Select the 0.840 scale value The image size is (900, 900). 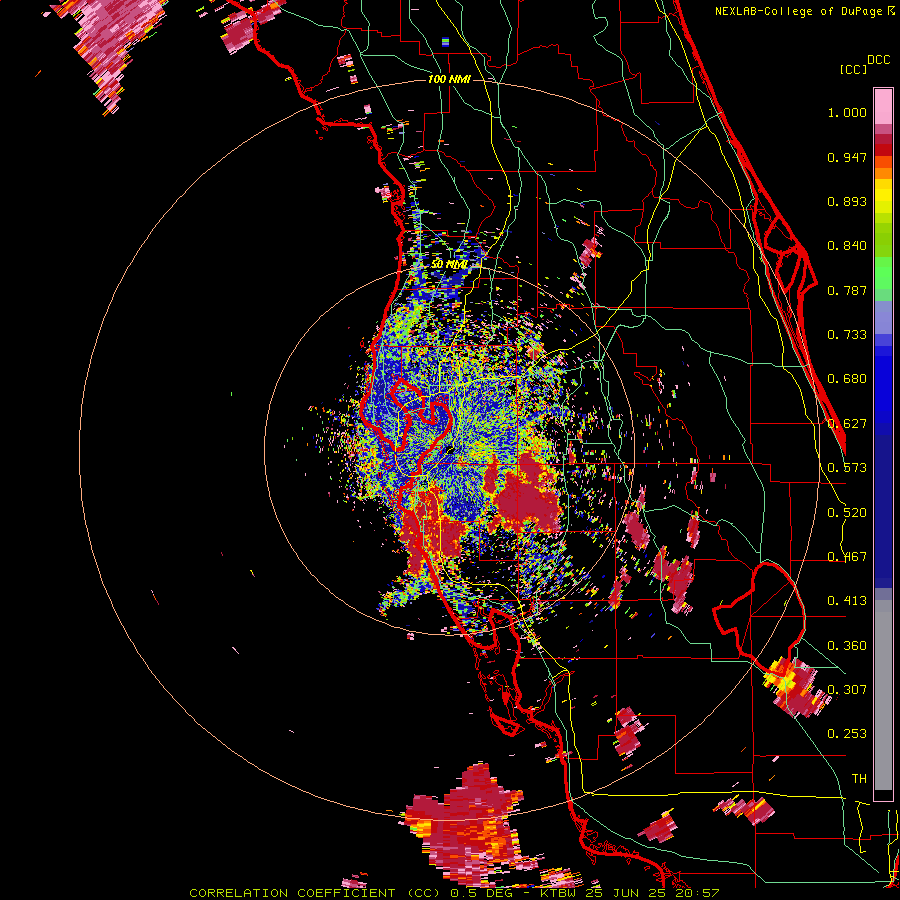[847, 246]
